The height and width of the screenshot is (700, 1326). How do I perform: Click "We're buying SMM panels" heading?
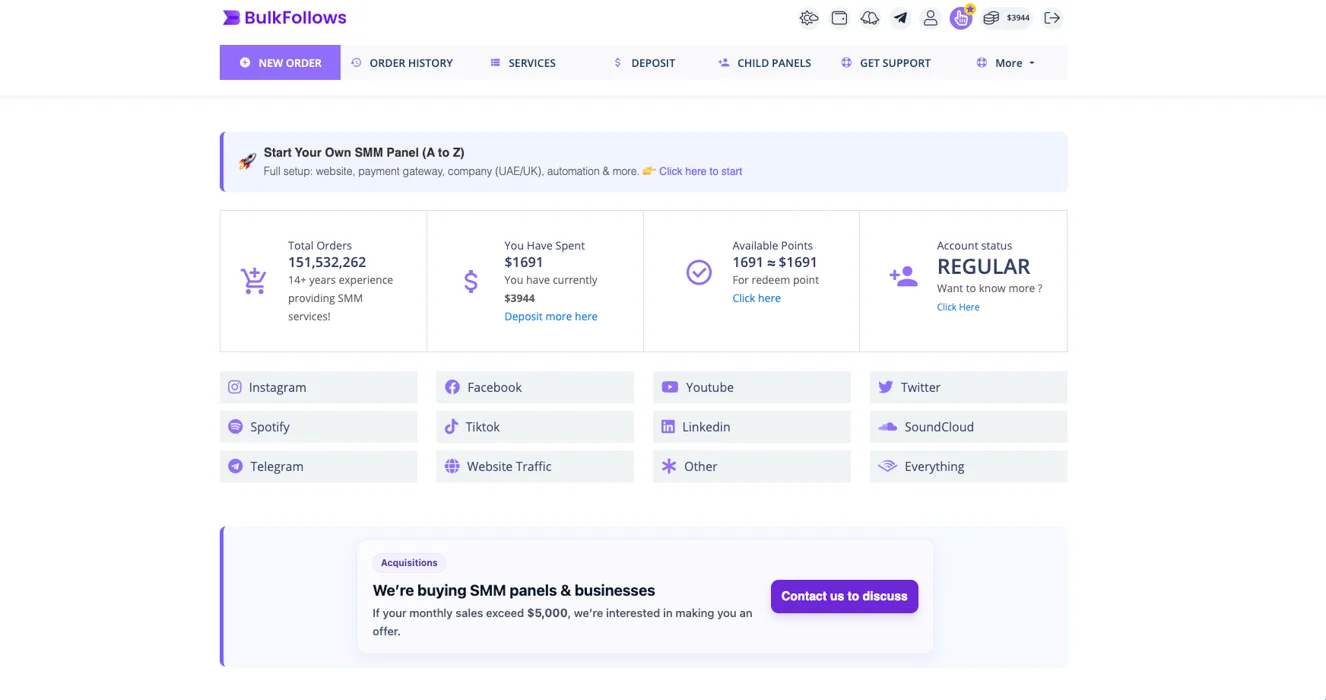point(514,590)
